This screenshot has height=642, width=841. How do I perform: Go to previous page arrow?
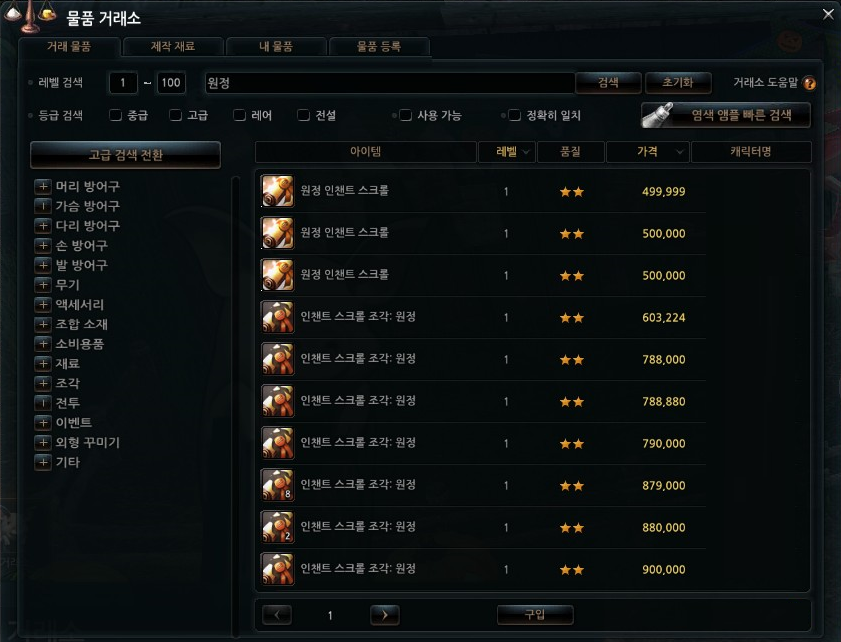coord(277,615)
